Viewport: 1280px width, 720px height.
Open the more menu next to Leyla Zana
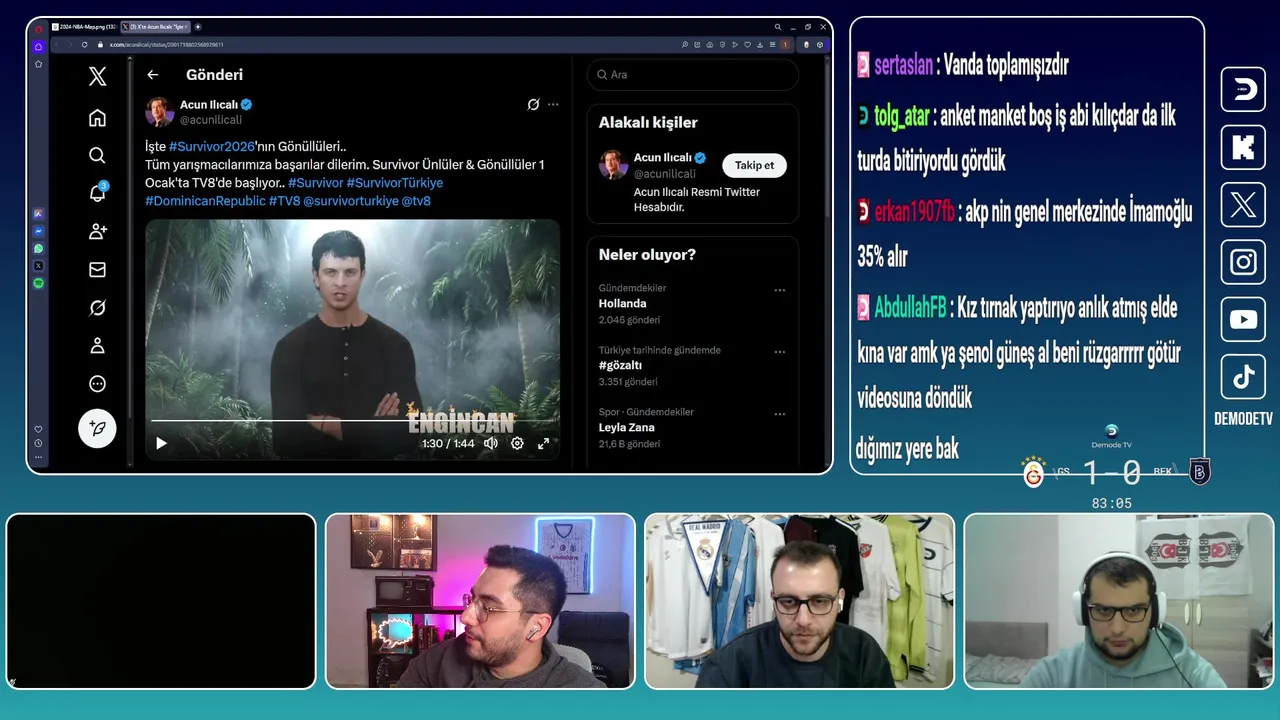pos(779,414)
